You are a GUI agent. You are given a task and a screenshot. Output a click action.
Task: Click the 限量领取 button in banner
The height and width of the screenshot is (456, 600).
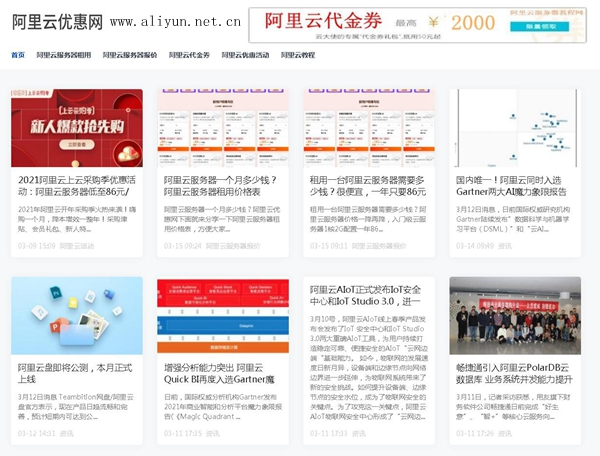pos(540,26)
